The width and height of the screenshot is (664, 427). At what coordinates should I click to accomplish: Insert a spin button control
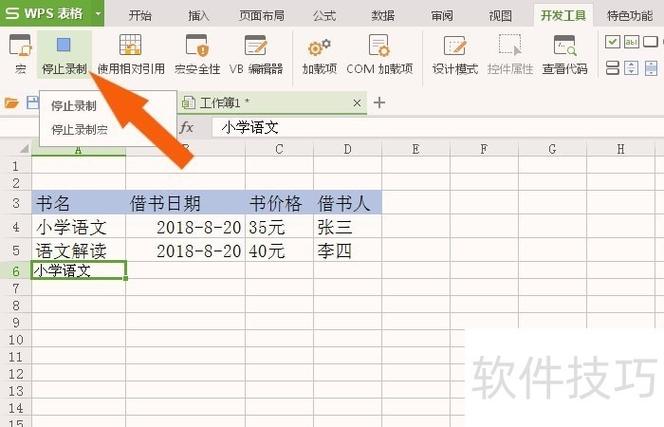(631, 68)
